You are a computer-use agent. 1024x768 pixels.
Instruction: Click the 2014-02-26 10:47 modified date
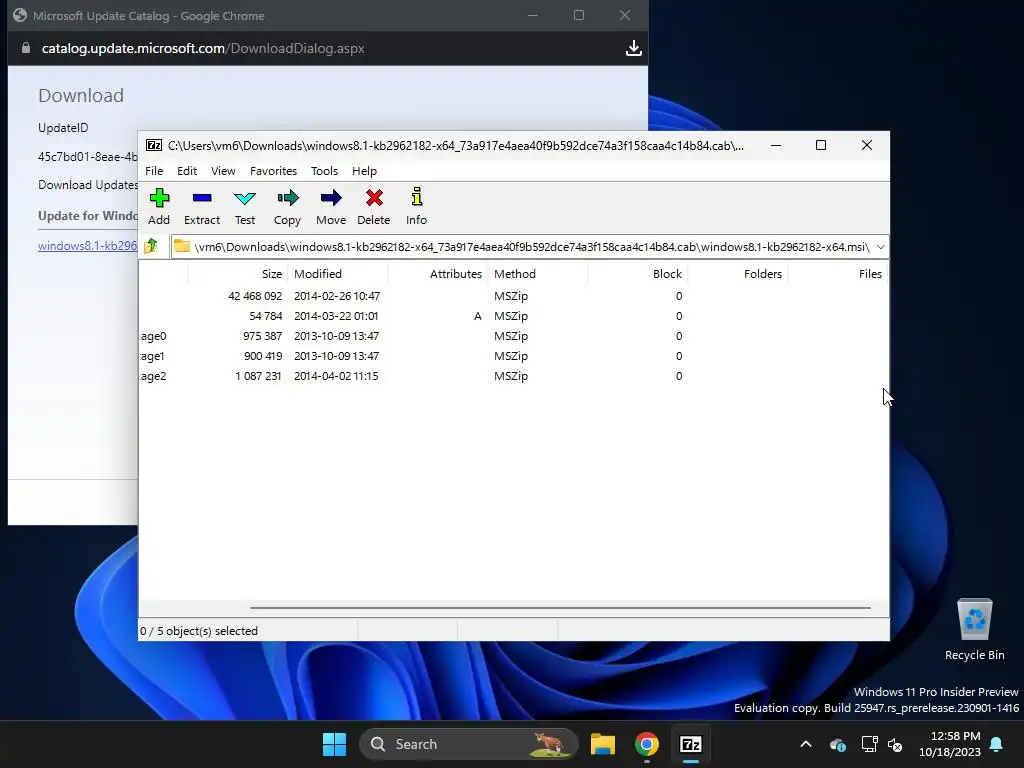tap(337, 296)
